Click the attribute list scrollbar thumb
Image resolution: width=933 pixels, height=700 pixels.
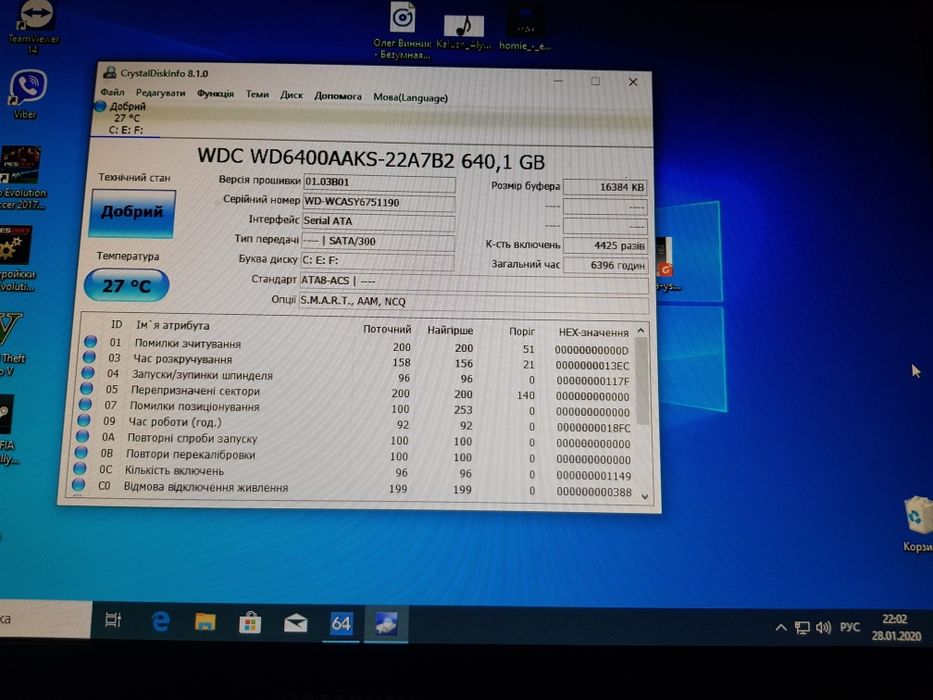(642, 380)
